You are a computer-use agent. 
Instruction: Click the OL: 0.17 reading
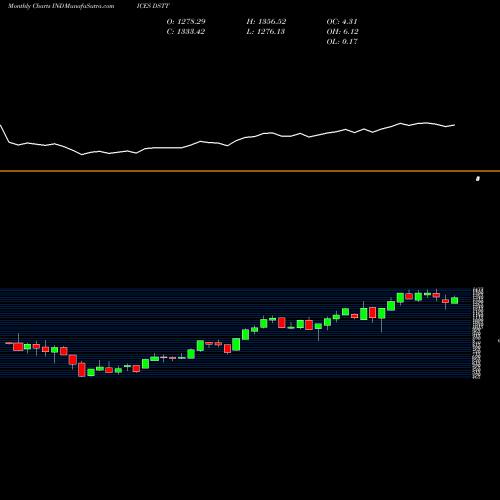(342, 41)
